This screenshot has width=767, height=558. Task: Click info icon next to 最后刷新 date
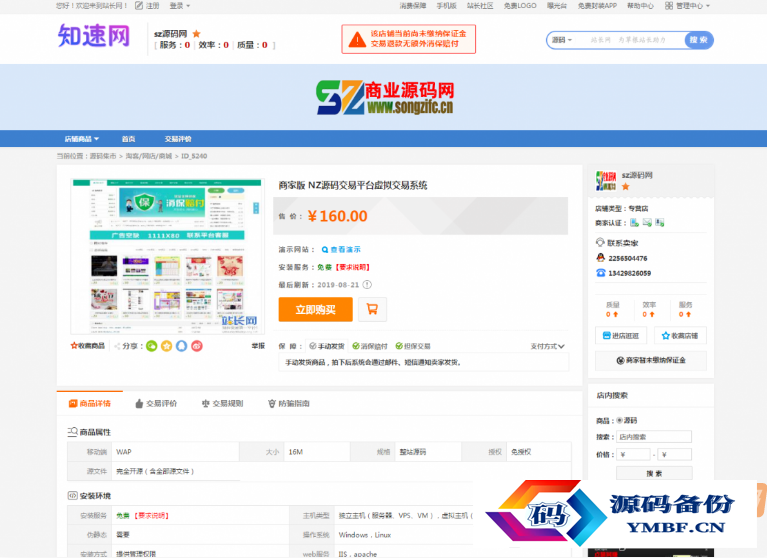tap(367, 285)
